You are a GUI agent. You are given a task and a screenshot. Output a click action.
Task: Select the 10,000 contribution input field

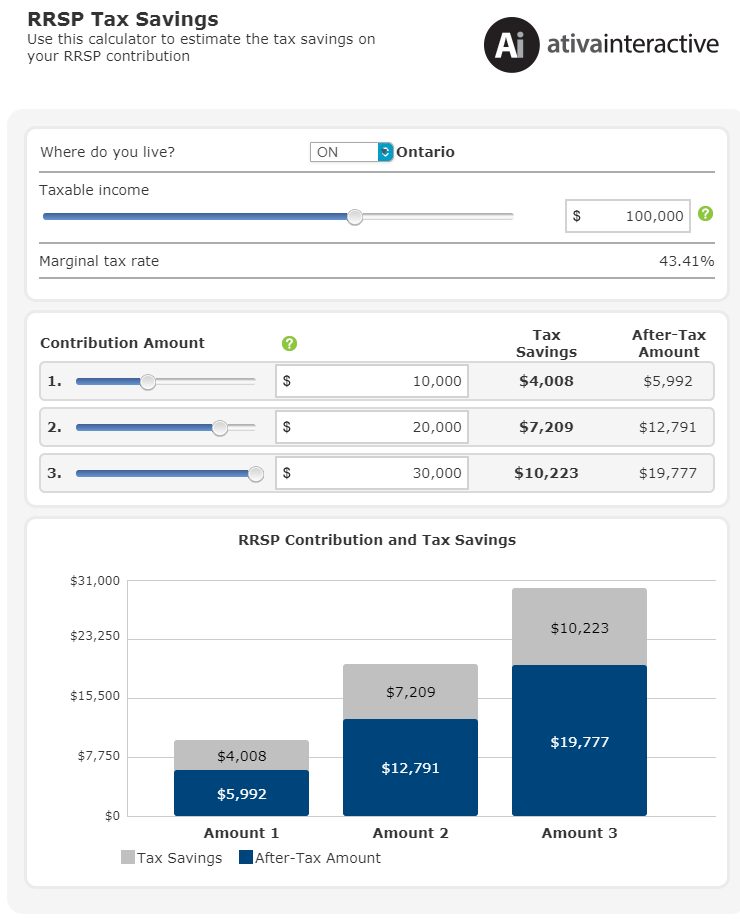click(371, 381)
